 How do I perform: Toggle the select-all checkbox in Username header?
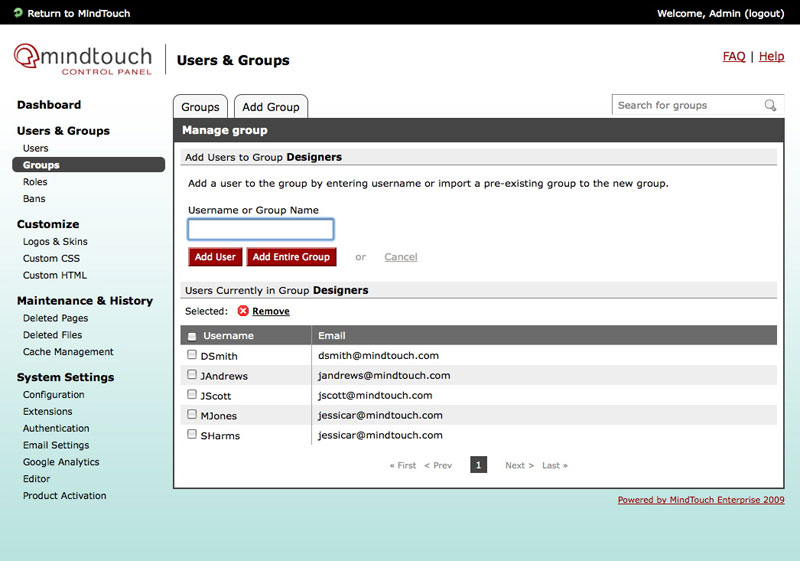[192, 336]
